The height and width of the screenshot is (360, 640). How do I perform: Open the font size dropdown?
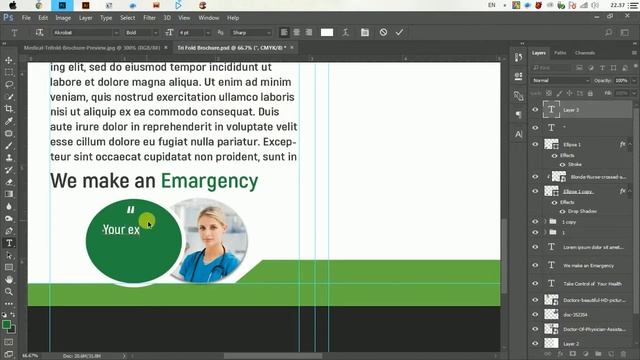tap(207, 32)
